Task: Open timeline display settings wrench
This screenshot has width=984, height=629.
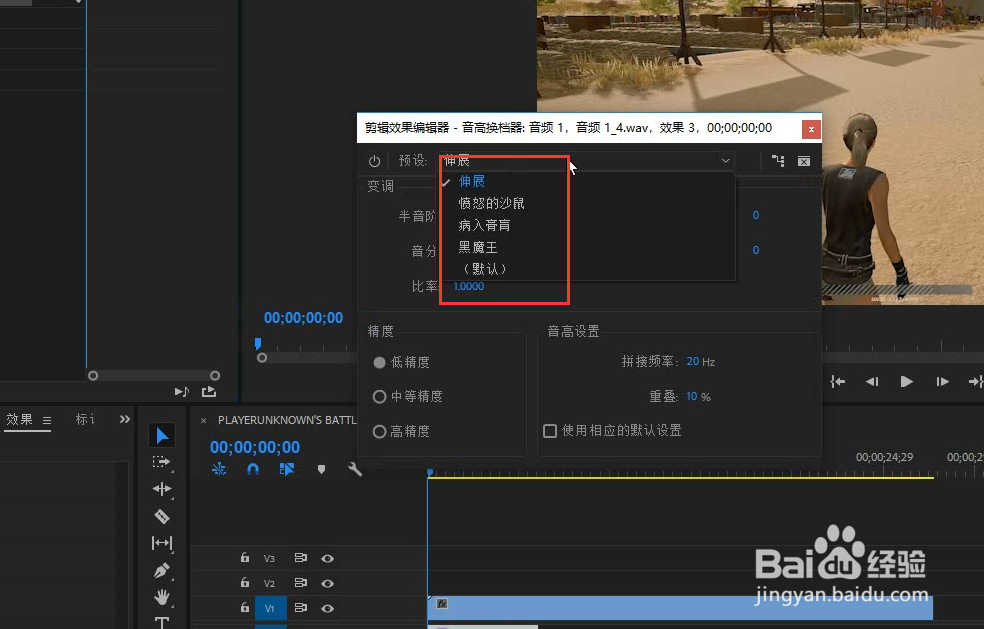Action: pyautogui.click(x=355, y=469)
